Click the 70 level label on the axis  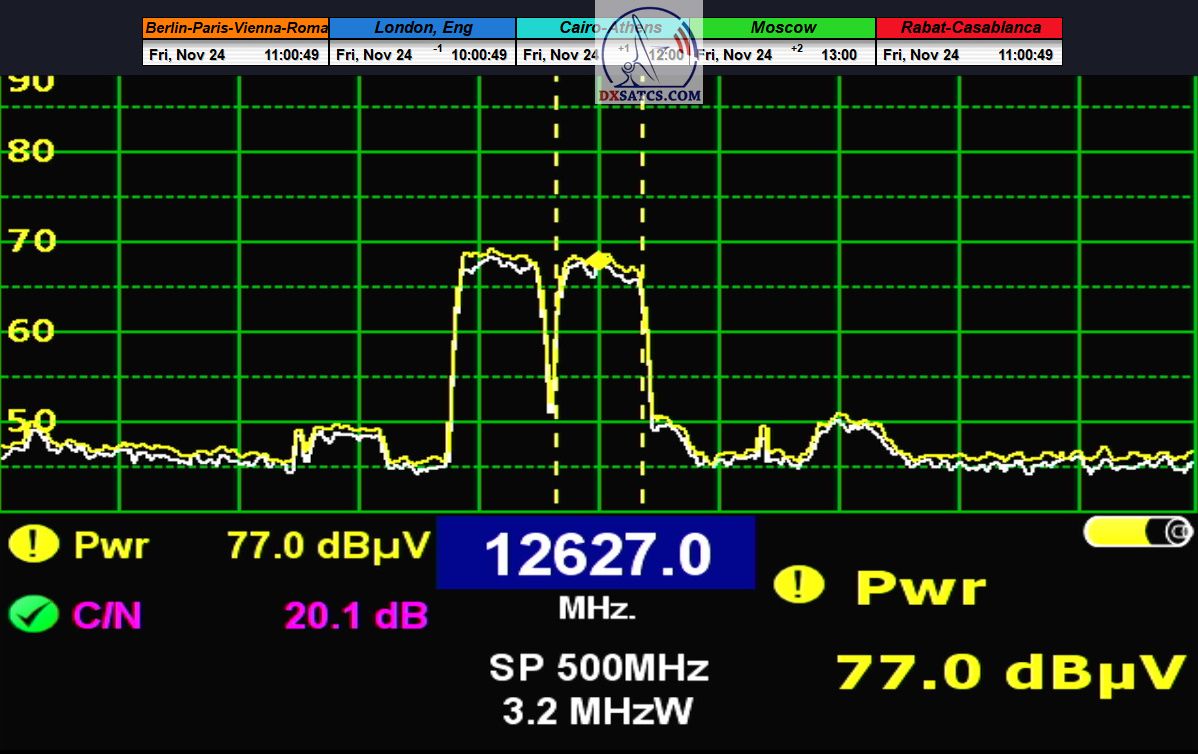(30, 241)
